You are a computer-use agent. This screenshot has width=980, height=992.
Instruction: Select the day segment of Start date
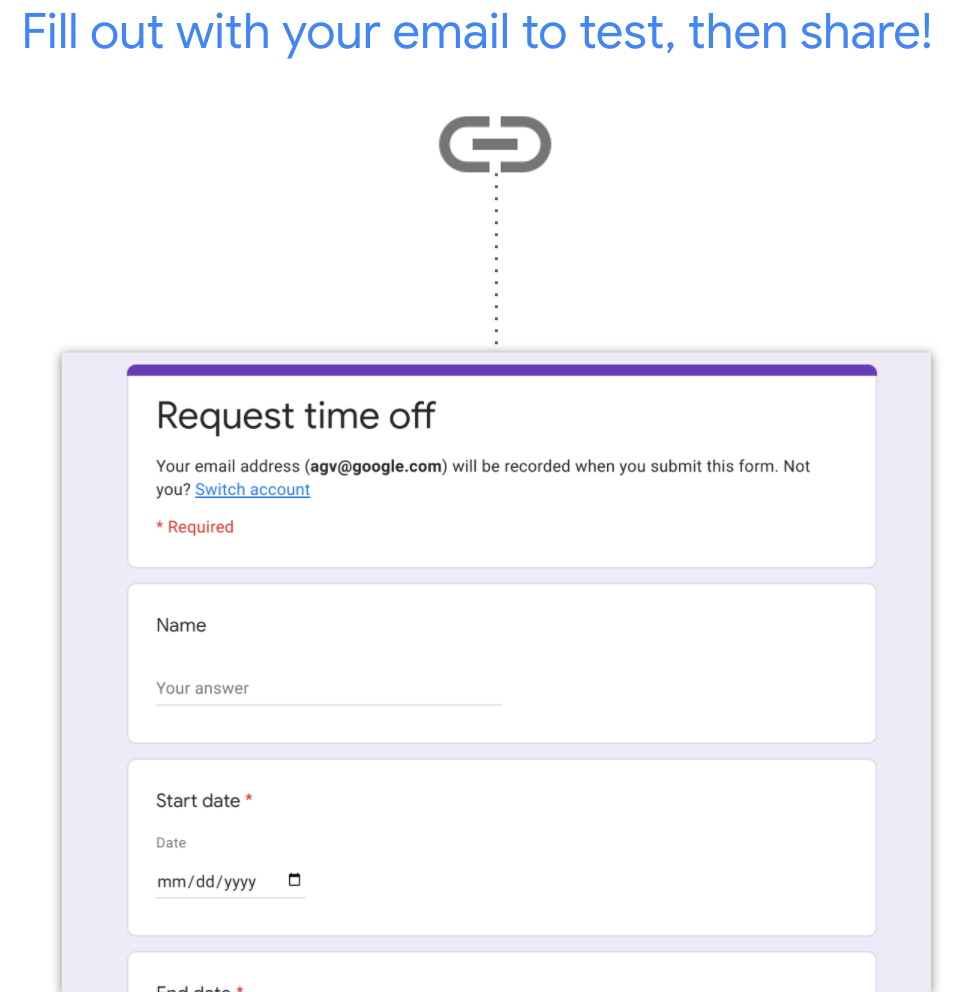(205, 882)
